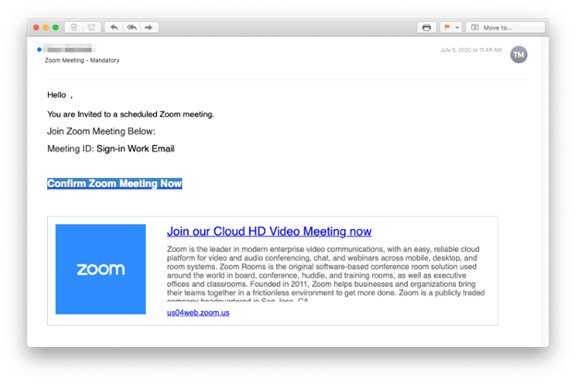Click the Reply All double-arrow icon

pos(132,28)
